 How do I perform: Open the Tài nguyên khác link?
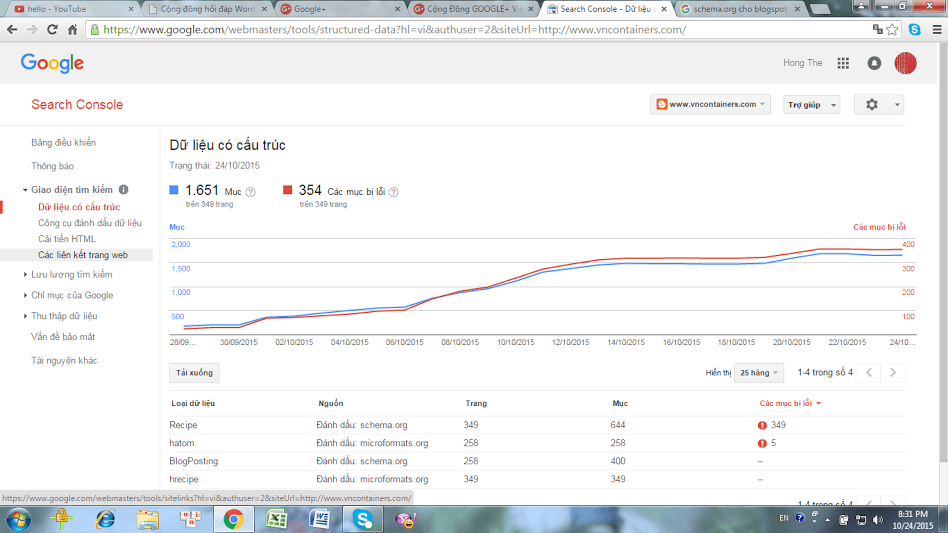coord(64,361)
